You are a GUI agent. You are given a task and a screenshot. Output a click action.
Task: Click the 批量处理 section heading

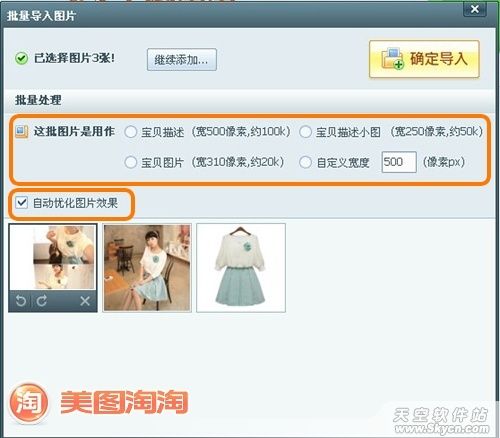click(38, 100)
